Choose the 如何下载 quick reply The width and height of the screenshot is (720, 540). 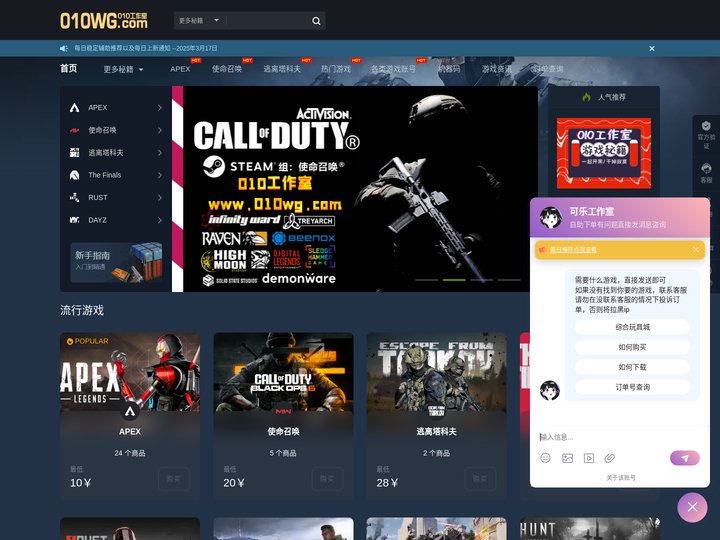coord(632,367)
